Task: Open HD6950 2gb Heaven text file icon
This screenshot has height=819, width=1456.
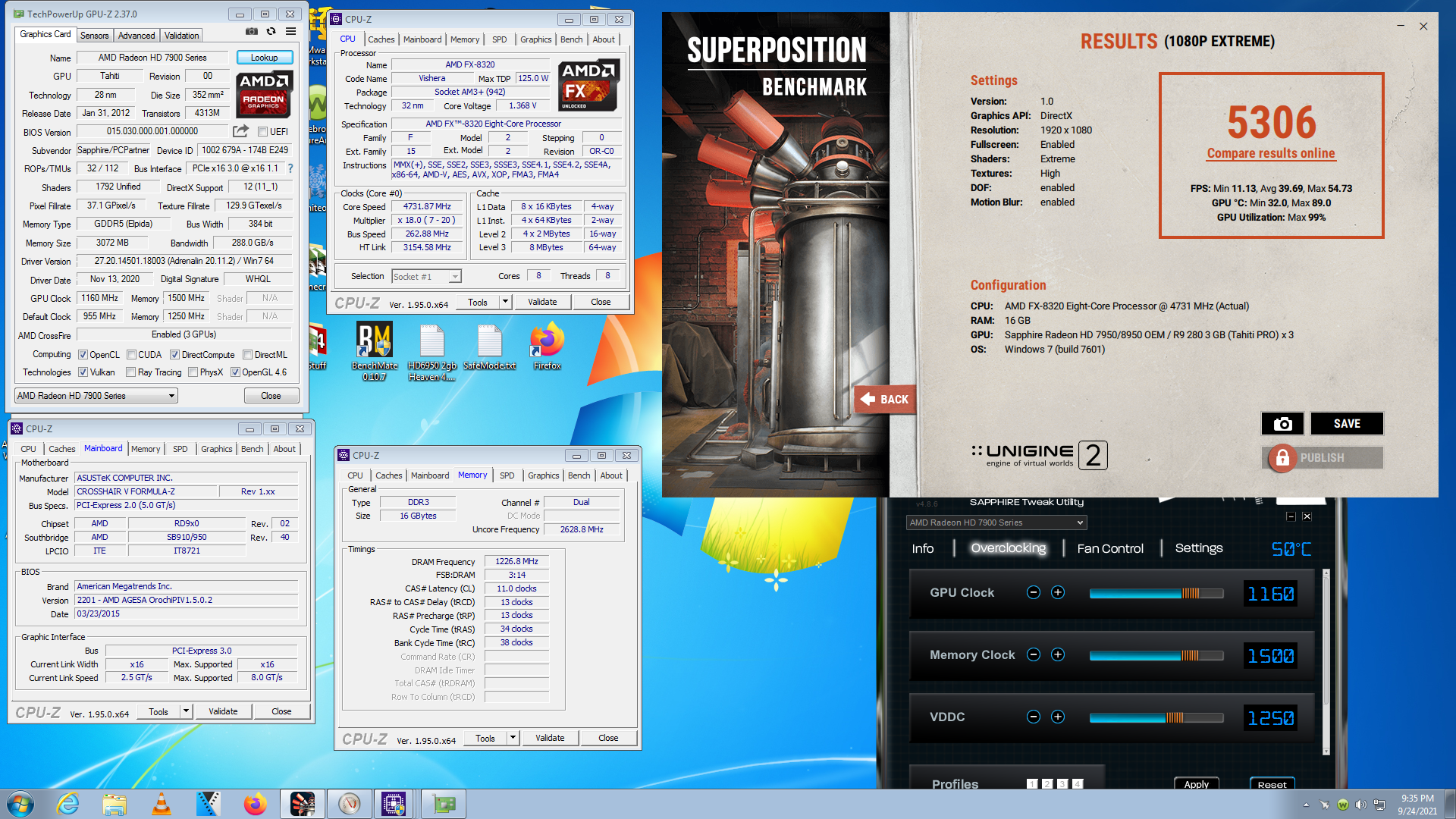Action: coord(431,350)
